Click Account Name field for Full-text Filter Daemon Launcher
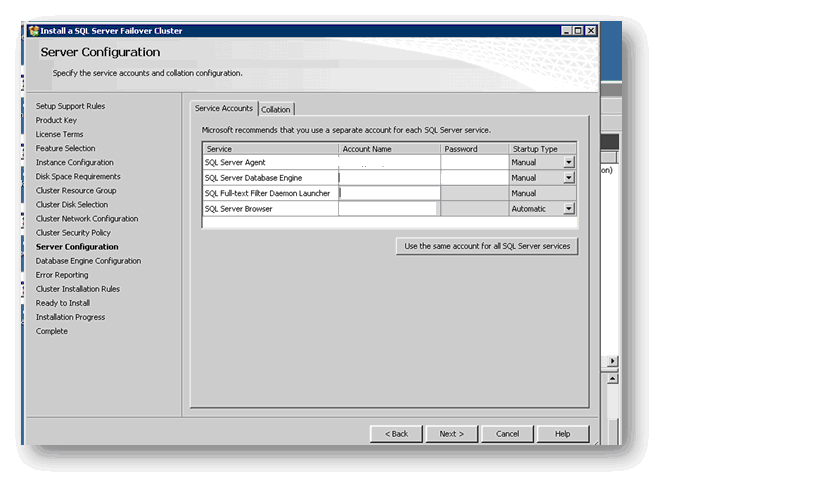The height and width of the screenshot is (487, 819). (389, 193)
